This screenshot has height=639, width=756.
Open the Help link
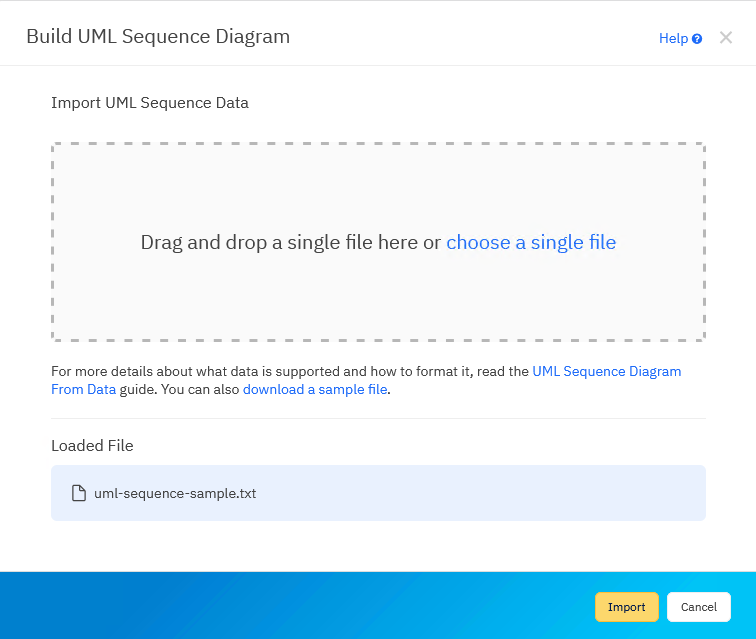pos(673,39)
